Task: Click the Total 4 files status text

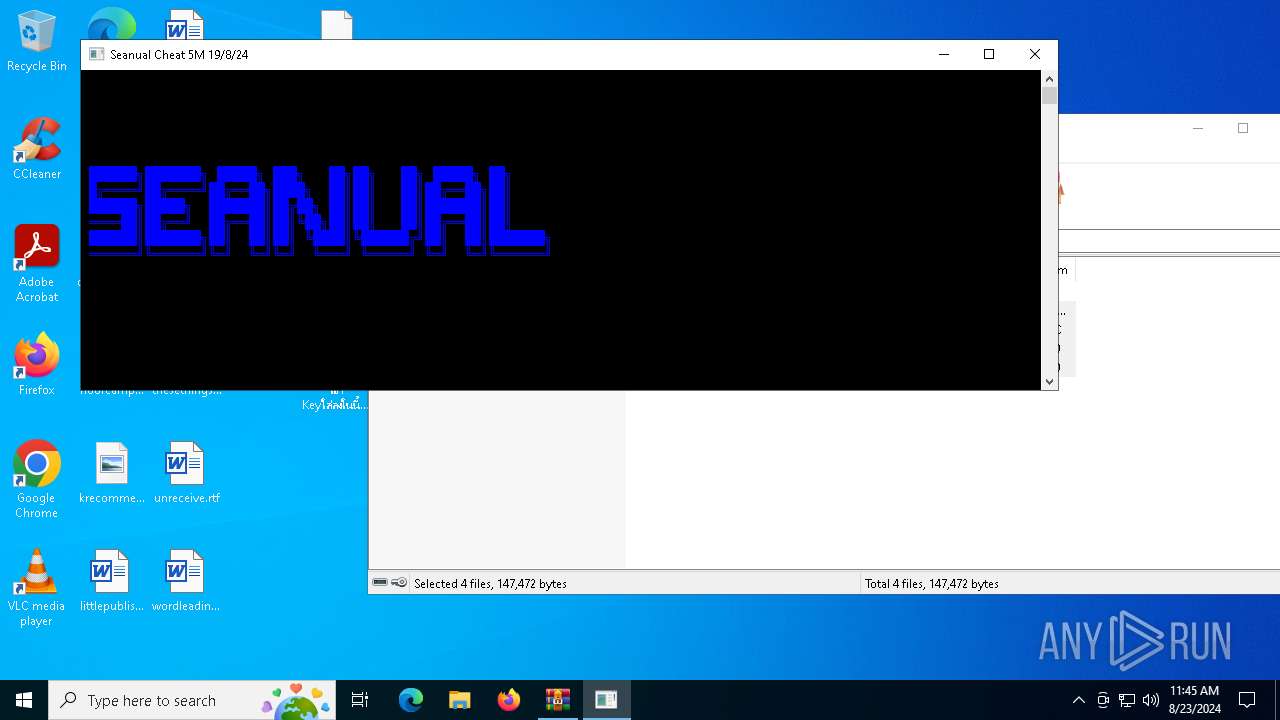Action: click(932, 584)
